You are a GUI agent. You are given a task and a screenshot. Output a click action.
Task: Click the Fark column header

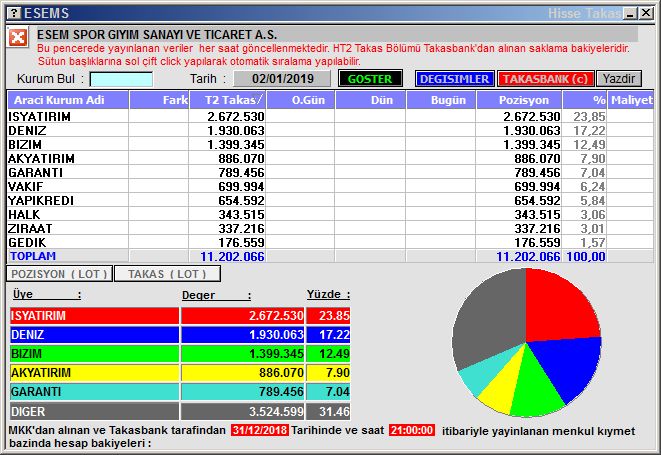160,99
